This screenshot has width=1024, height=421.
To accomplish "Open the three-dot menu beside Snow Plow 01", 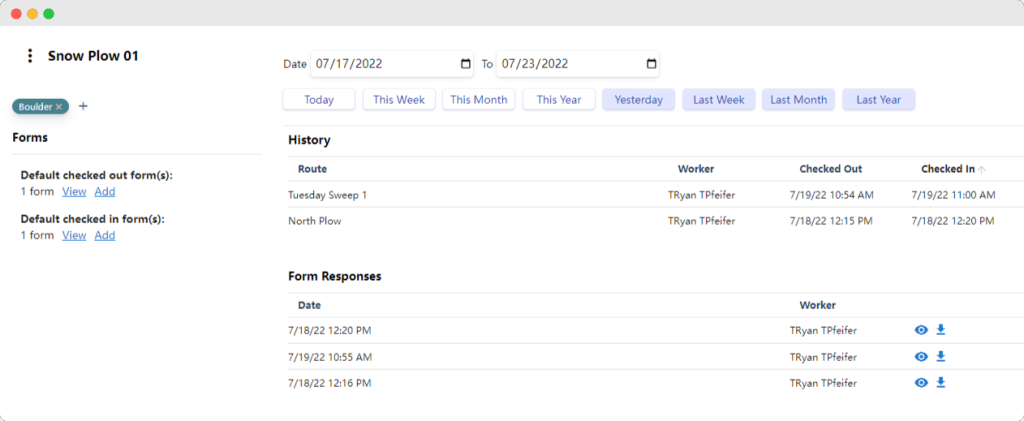I will tap(30, 56).
